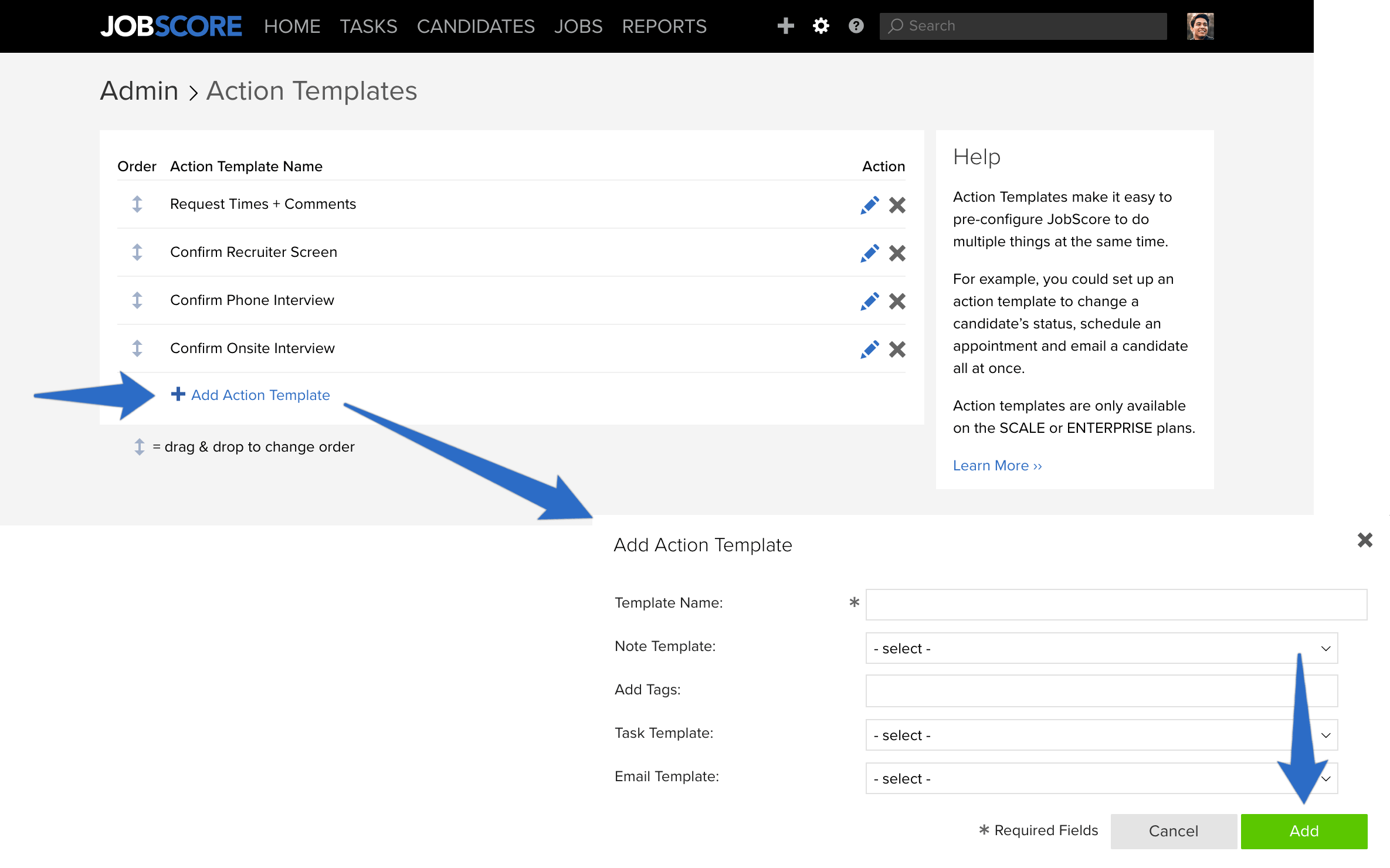
Task: Click the Learn More link
Action: point(997,466)
